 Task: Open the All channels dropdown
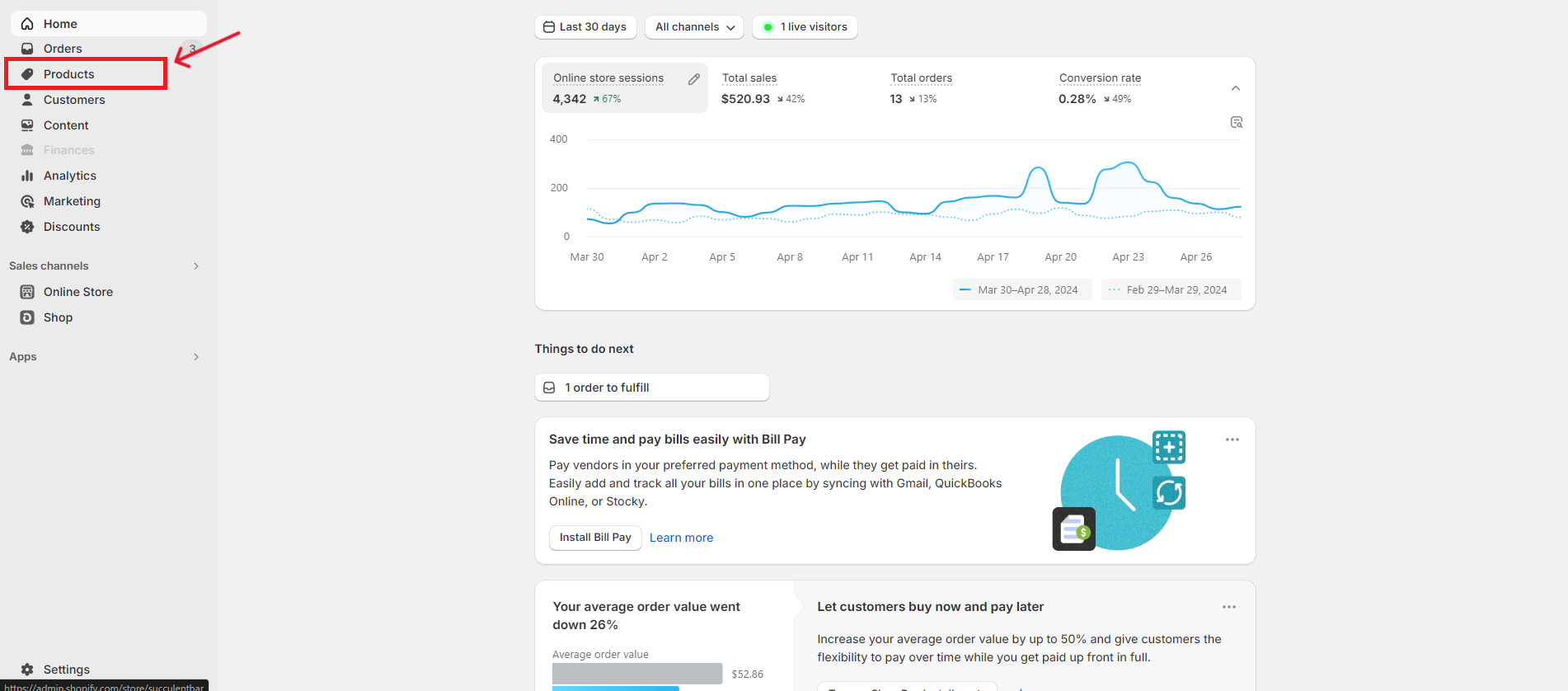tap(694, 27)
